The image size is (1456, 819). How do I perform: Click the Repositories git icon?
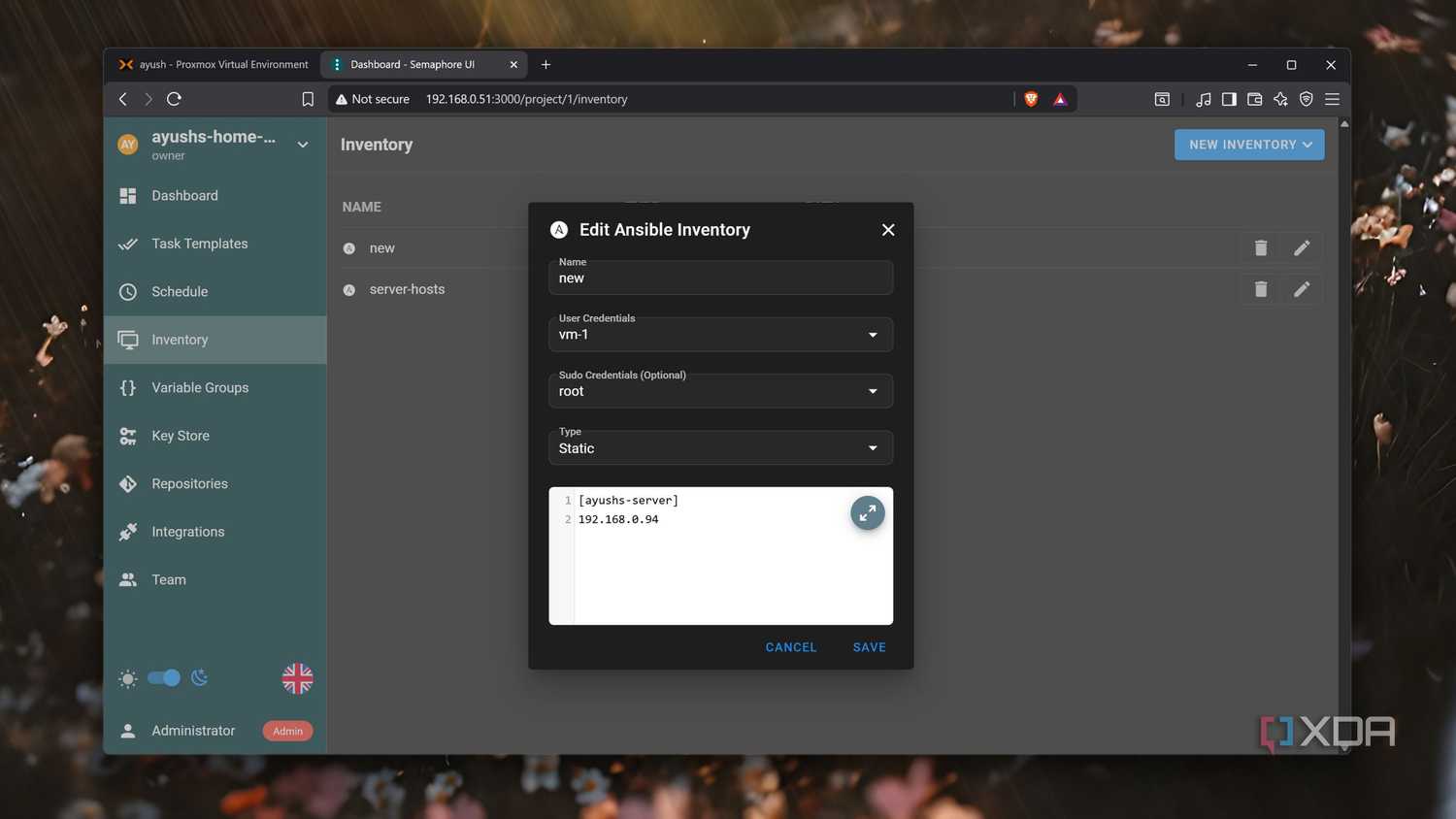[x=128, y=484]
